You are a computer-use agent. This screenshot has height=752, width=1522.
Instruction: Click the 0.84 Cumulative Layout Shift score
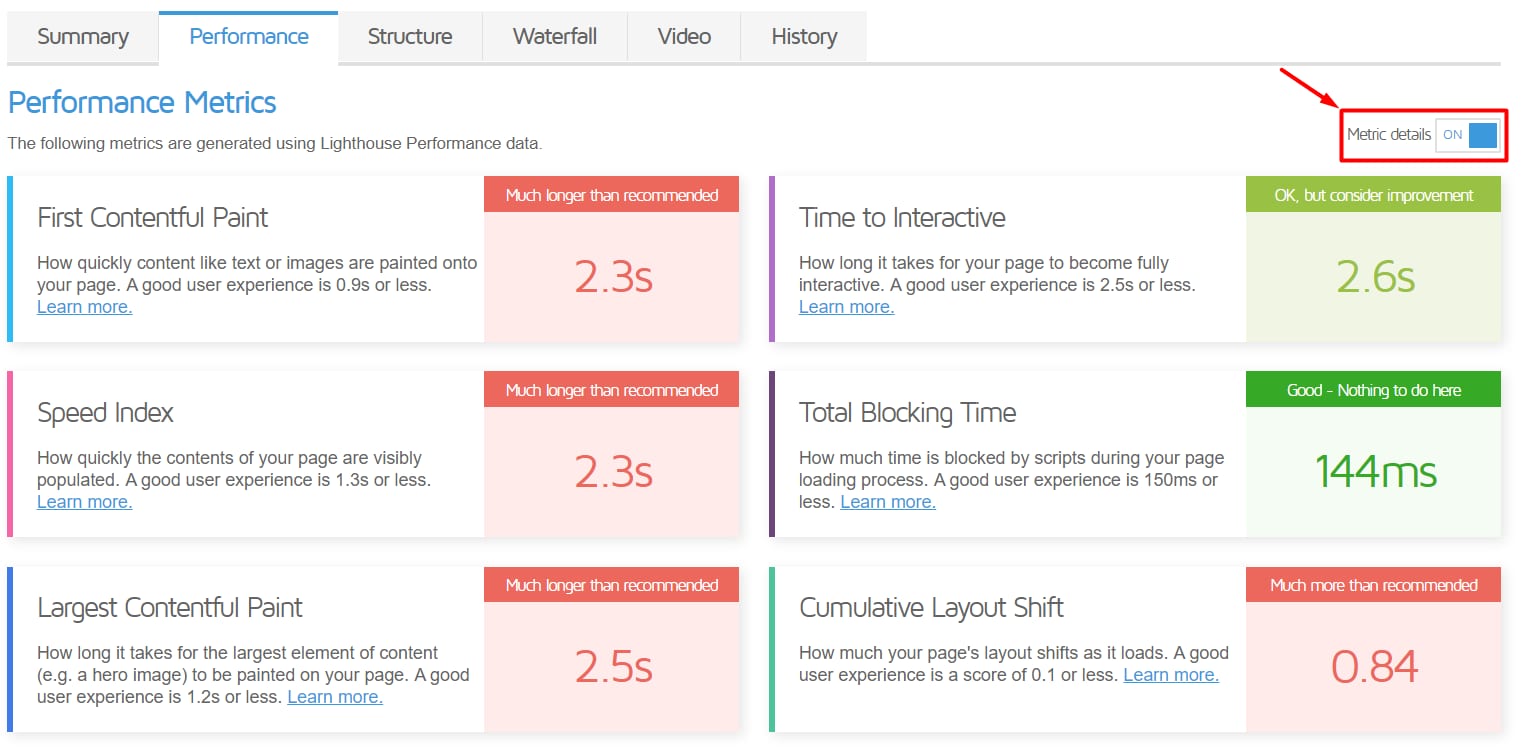click(1373, 665)
